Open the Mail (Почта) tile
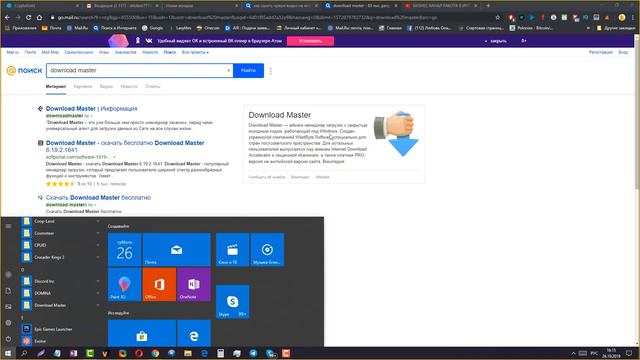Image resolution: width=640 pixels, height=360 pixels. [176, 249]
